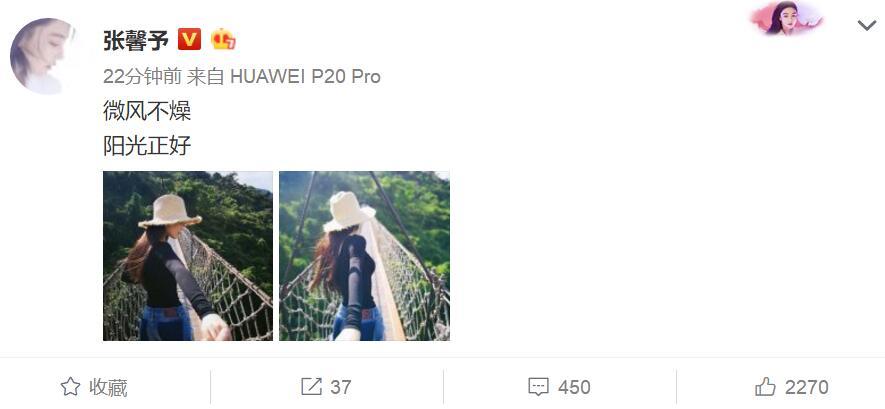Open the 22分钟前 timestamp link
885x409 pixels.
click(x=142, y=77)
